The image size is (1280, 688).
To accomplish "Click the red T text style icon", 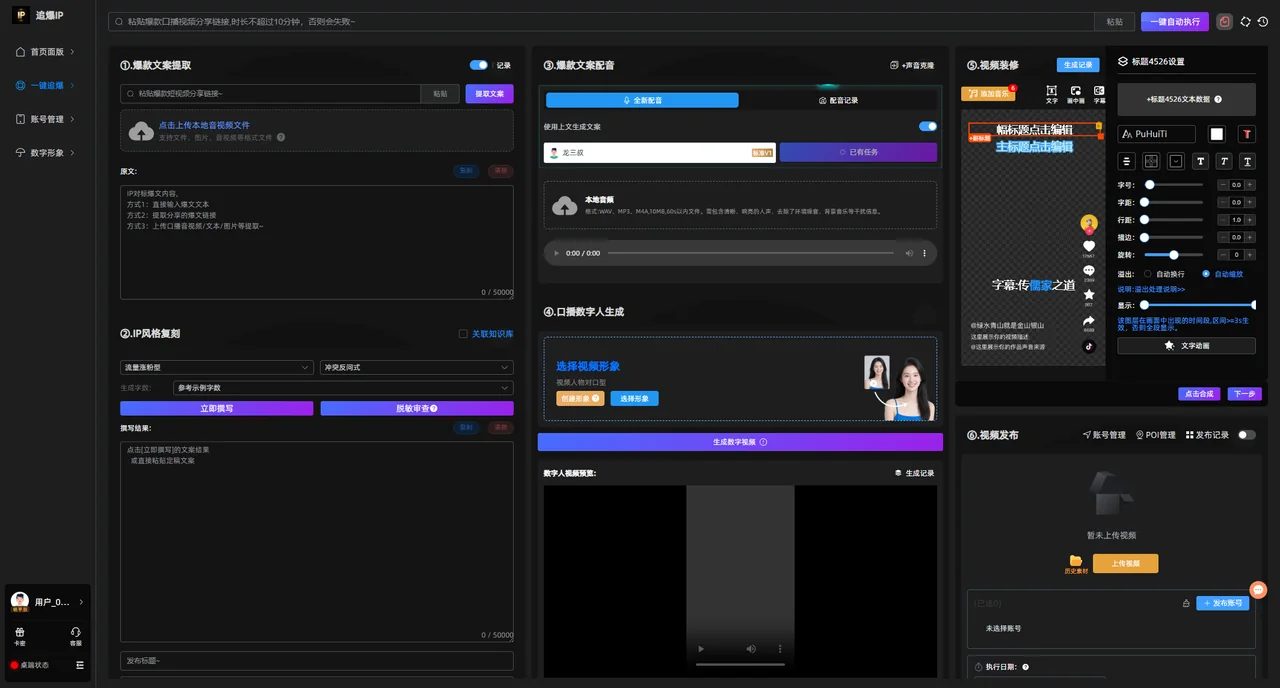I will pos(1247,134).
